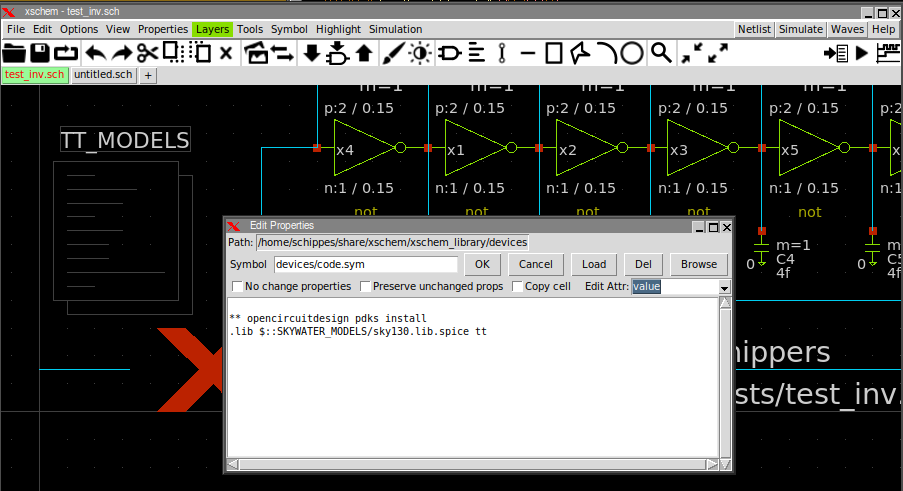This screenshot has height=491, width=903.
Task: Open the Simulation menu
Action: click(x=395, y=29)
